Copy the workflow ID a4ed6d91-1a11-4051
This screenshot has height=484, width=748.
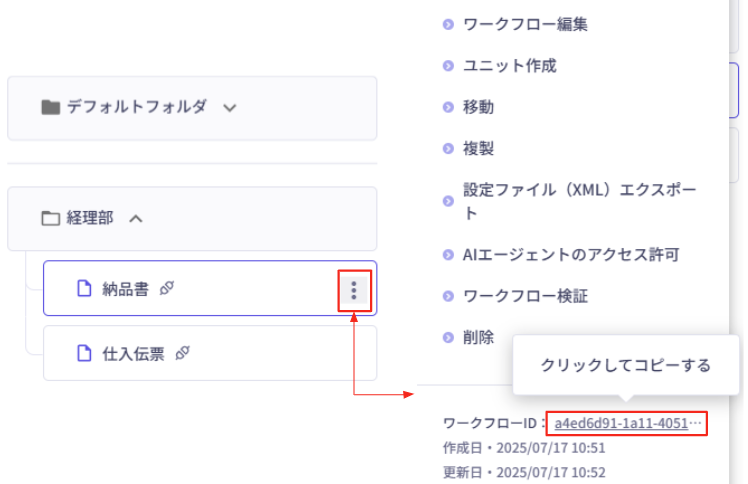[x=627, y=423]
